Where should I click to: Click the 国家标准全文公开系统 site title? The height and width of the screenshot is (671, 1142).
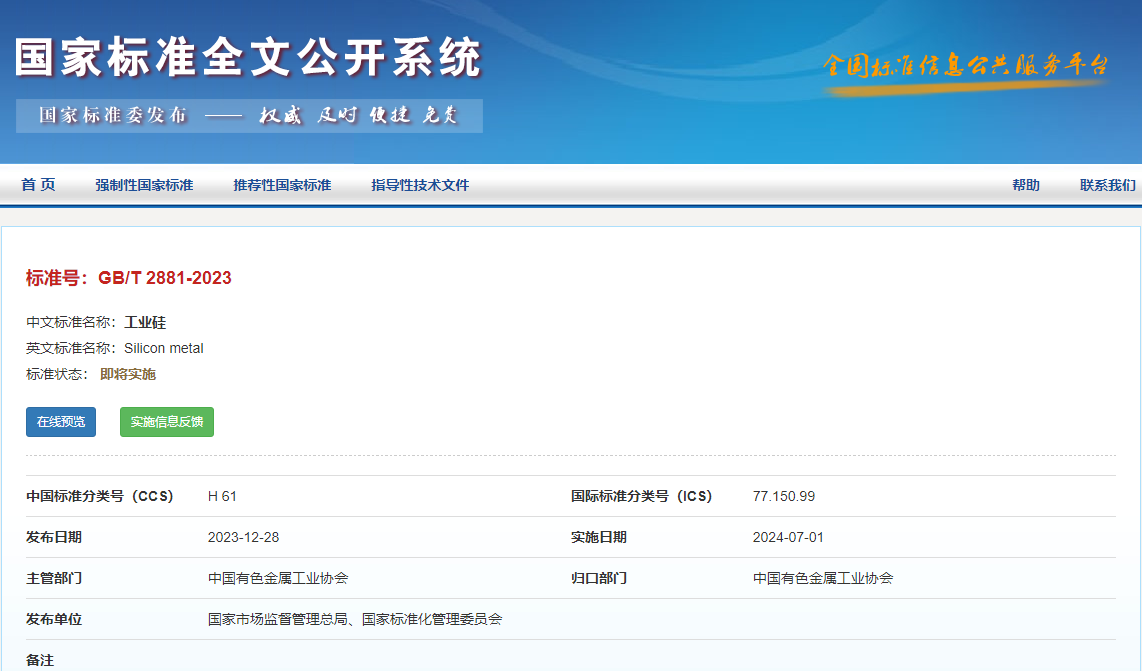[248, 58]
